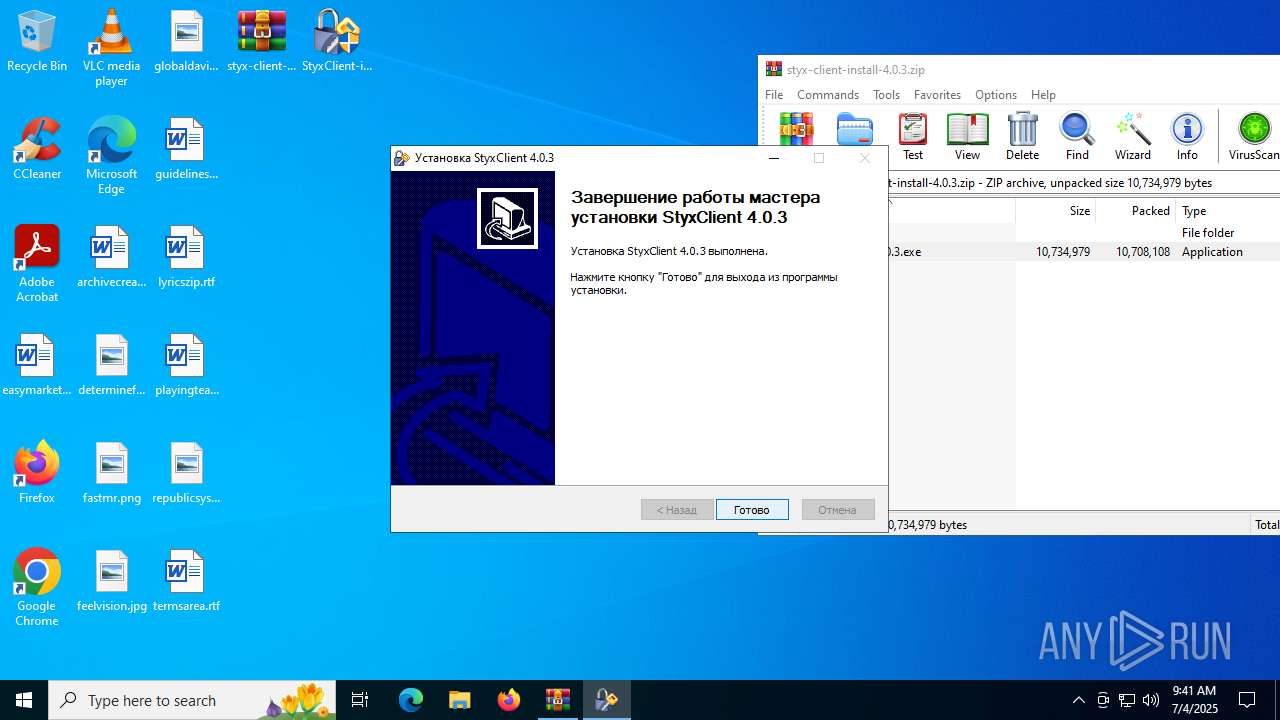This screenshot has height=720, width=1280.
Task: Open volume control in system tray
Action: pos(1151,700)
